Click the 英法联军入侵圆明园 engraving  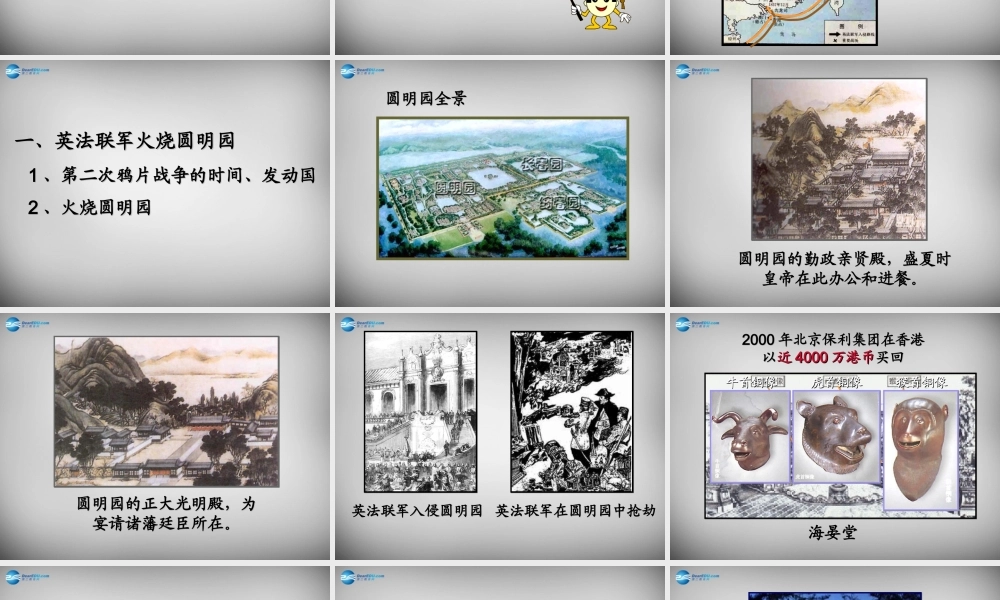420,411
